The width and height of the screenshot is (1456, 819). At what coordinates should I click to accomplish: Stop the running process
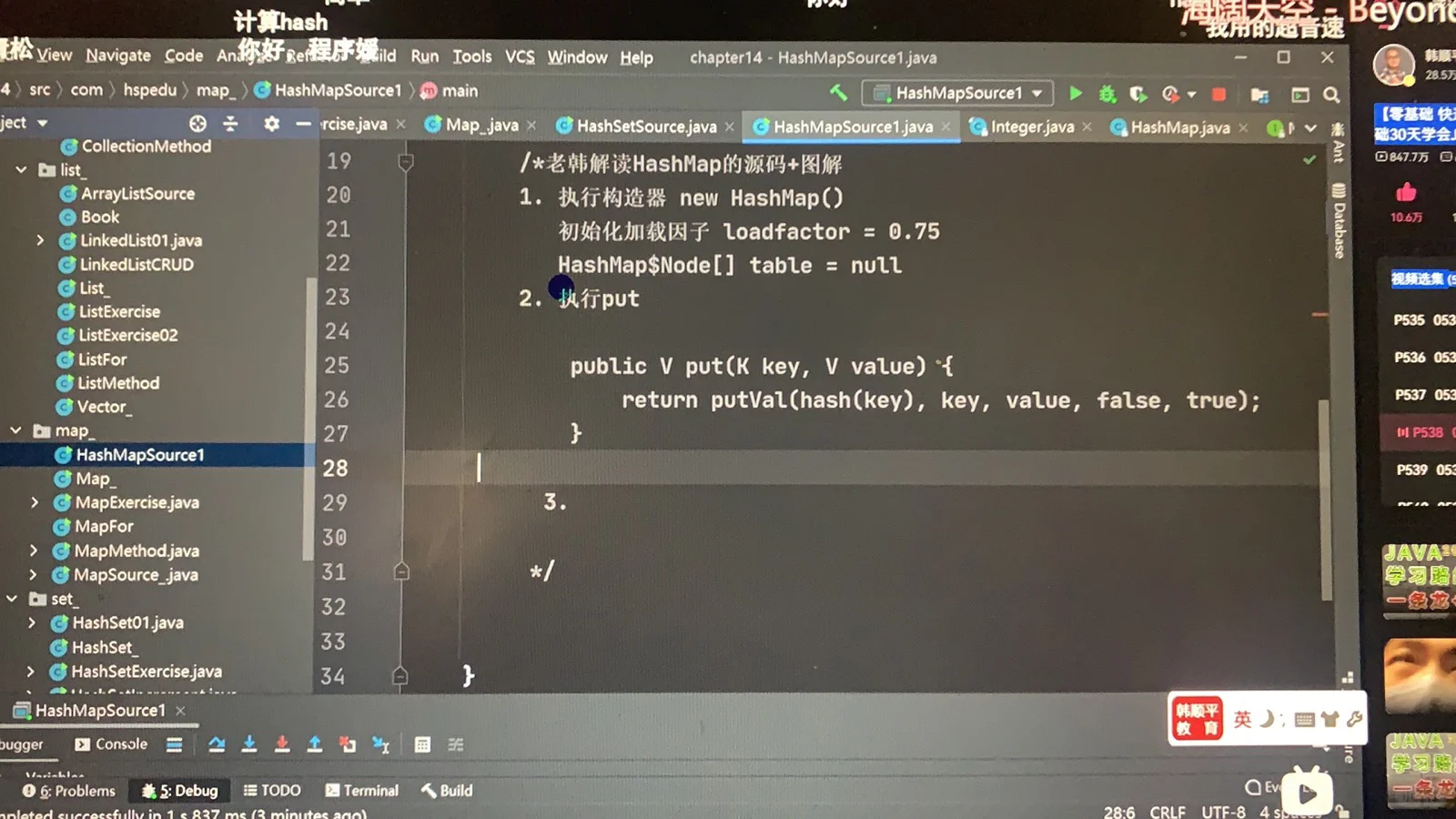coord(1218,93)
